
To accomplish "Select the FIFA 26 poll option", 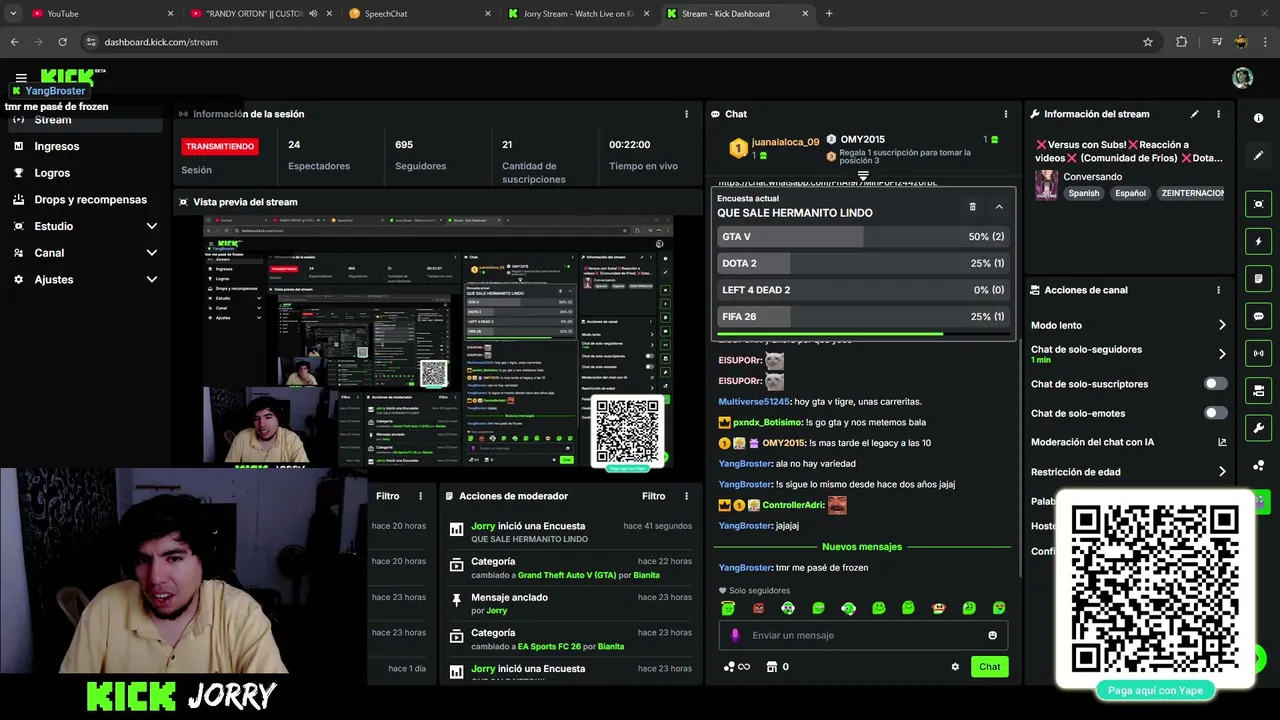I will (x=862, y=316).
